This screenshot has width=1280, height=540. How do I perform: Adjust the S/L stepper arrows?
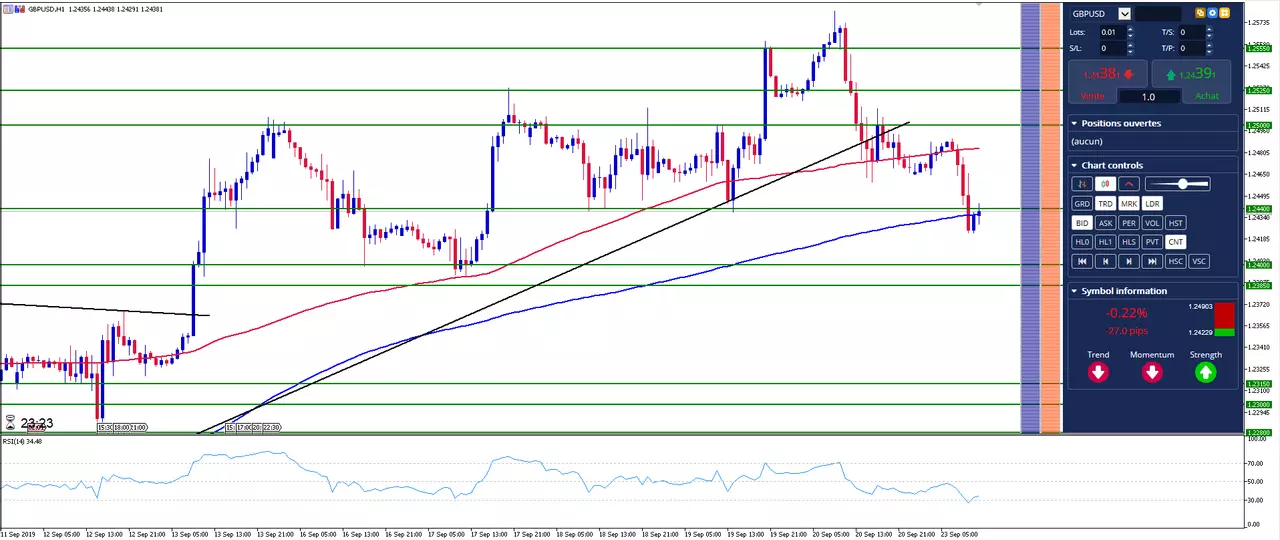[1130, 48]
